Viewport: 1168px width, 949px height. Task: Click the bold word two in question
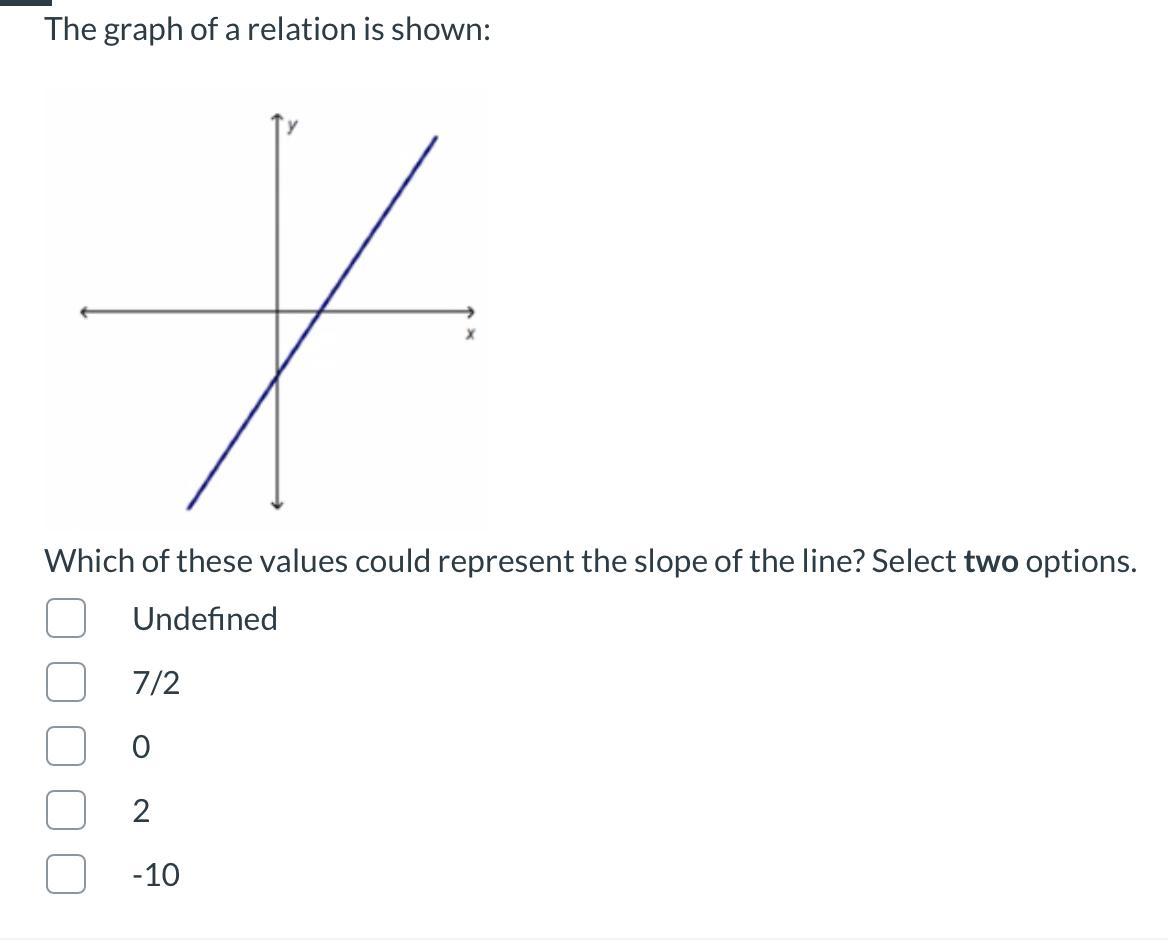(991, 562)
